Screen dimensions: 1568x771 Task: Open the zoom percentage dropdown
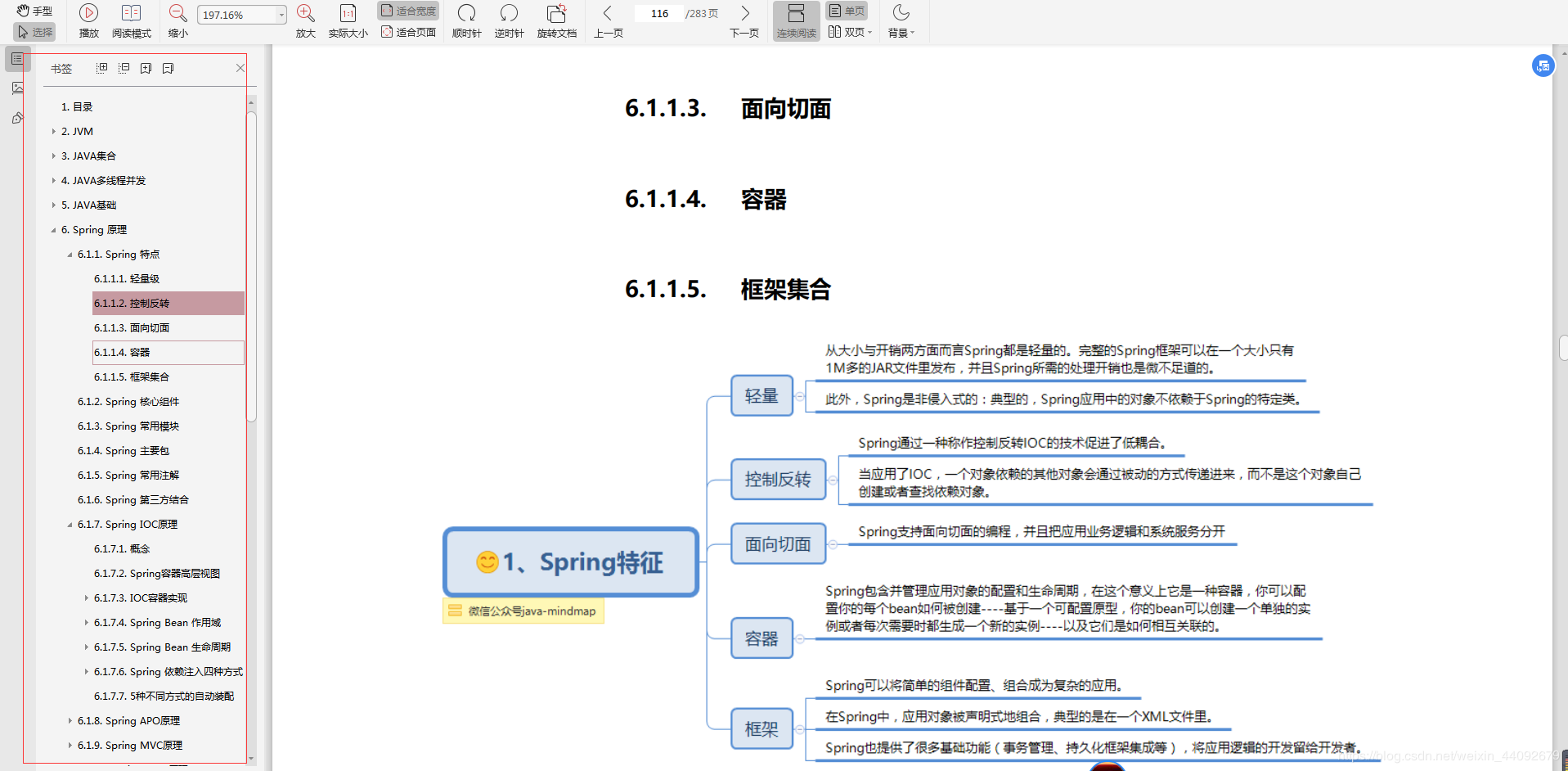281,14
